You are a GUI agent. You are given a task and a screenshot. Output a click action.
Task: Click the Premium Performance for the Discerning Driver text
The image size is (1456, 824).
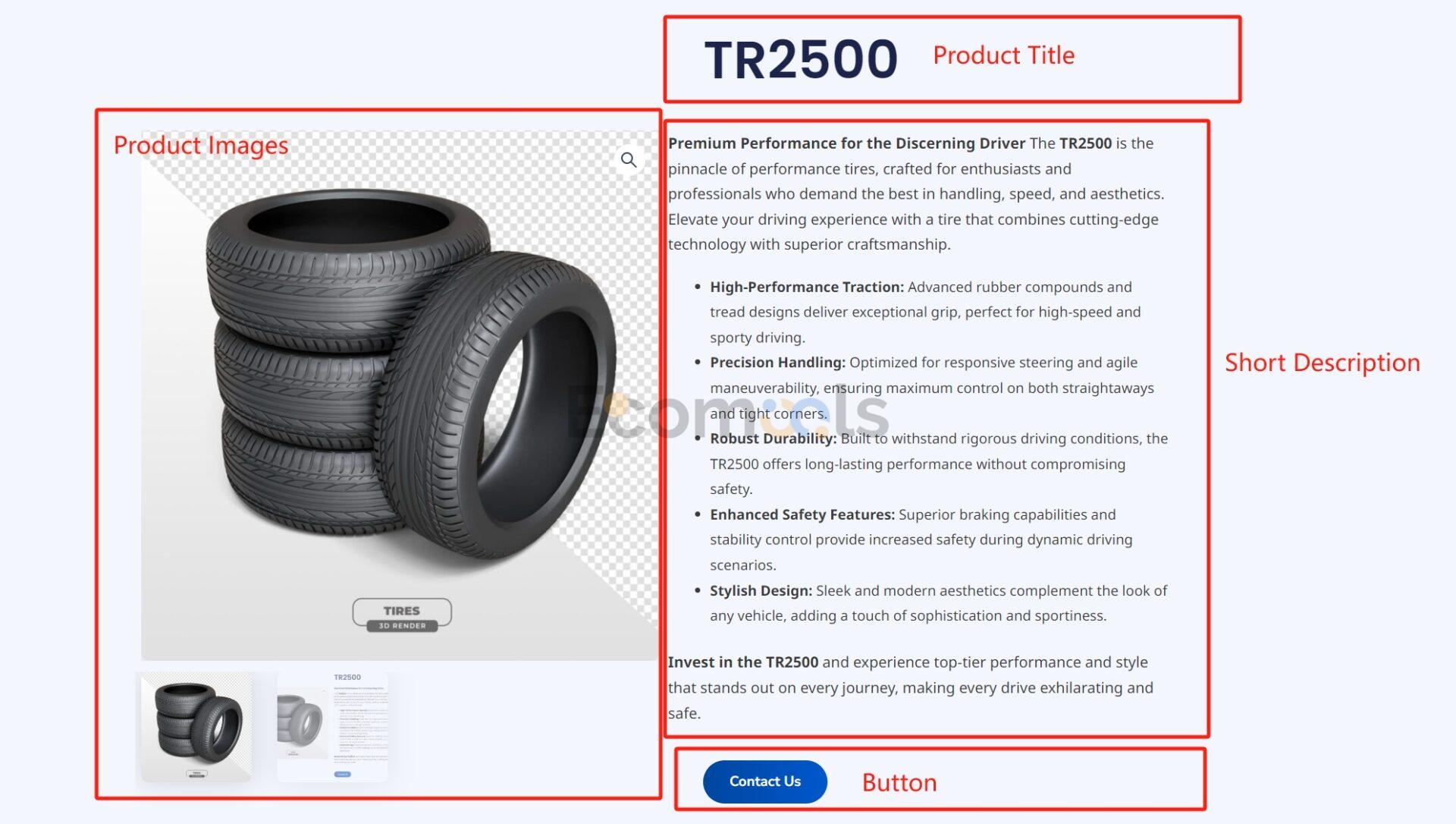846,143
